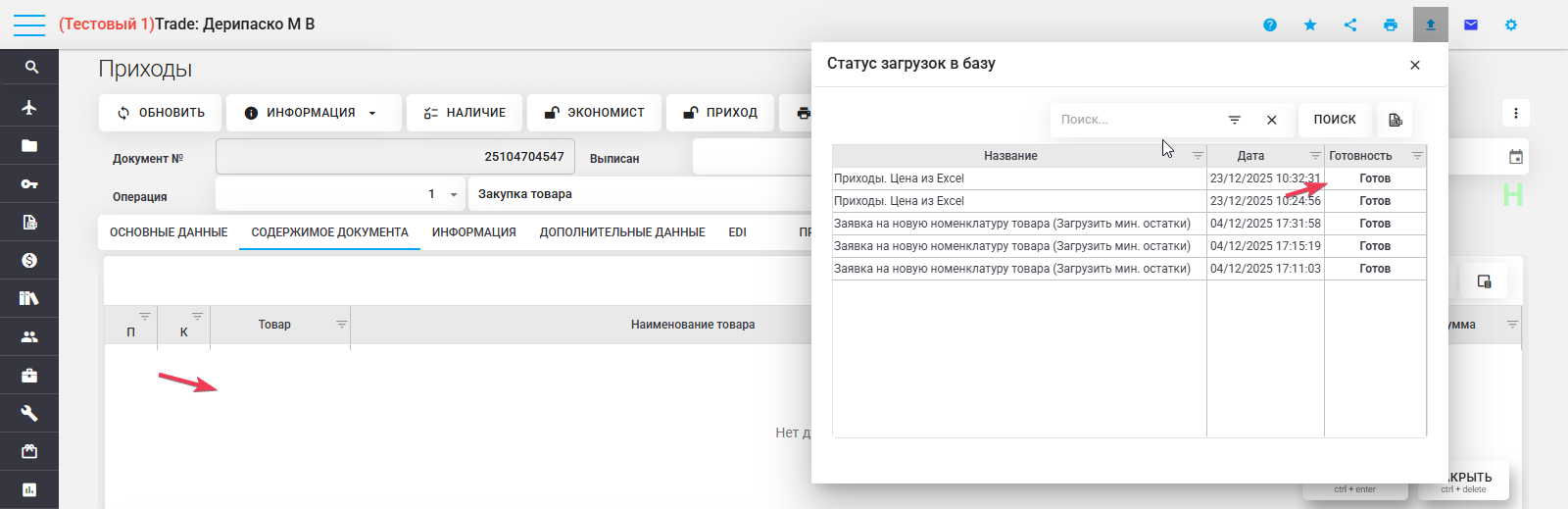Open the П column filter
This screenshot has width=1568, height=509.
pos(145,316)
